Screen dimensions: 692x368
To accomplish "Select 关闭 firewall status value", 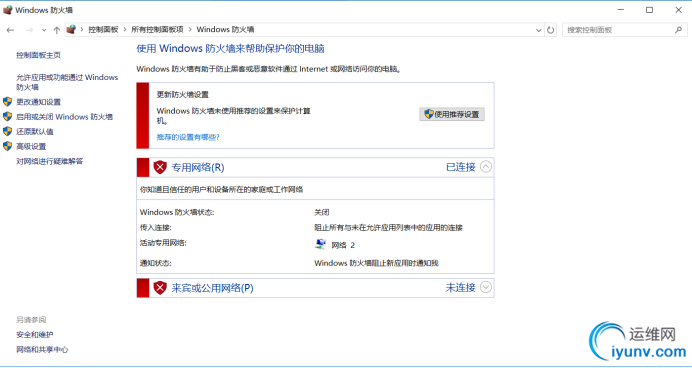I will [322, 212].
